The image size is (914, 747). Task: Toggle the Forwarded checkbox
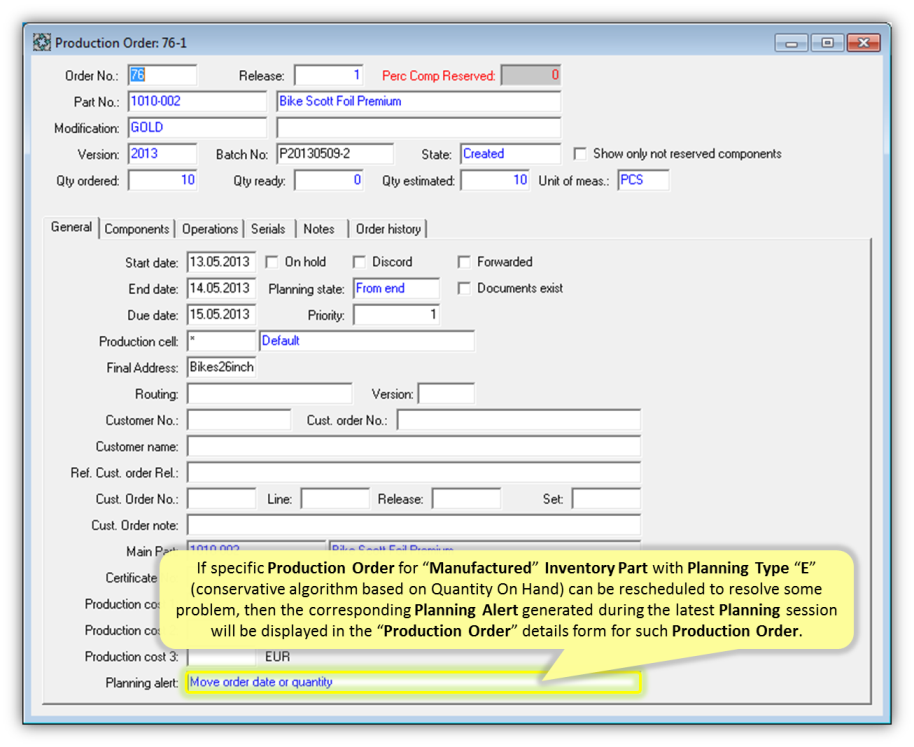click(x=464, y=262)
